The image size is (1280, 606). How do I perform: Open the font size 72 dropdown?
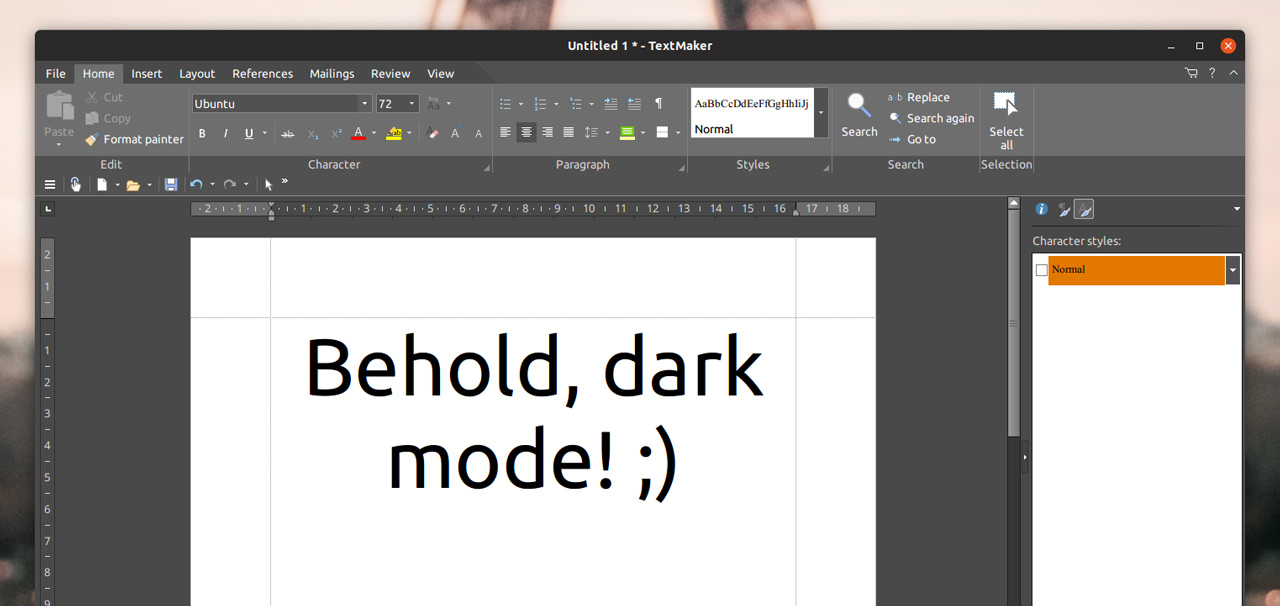tap(411, 104)
